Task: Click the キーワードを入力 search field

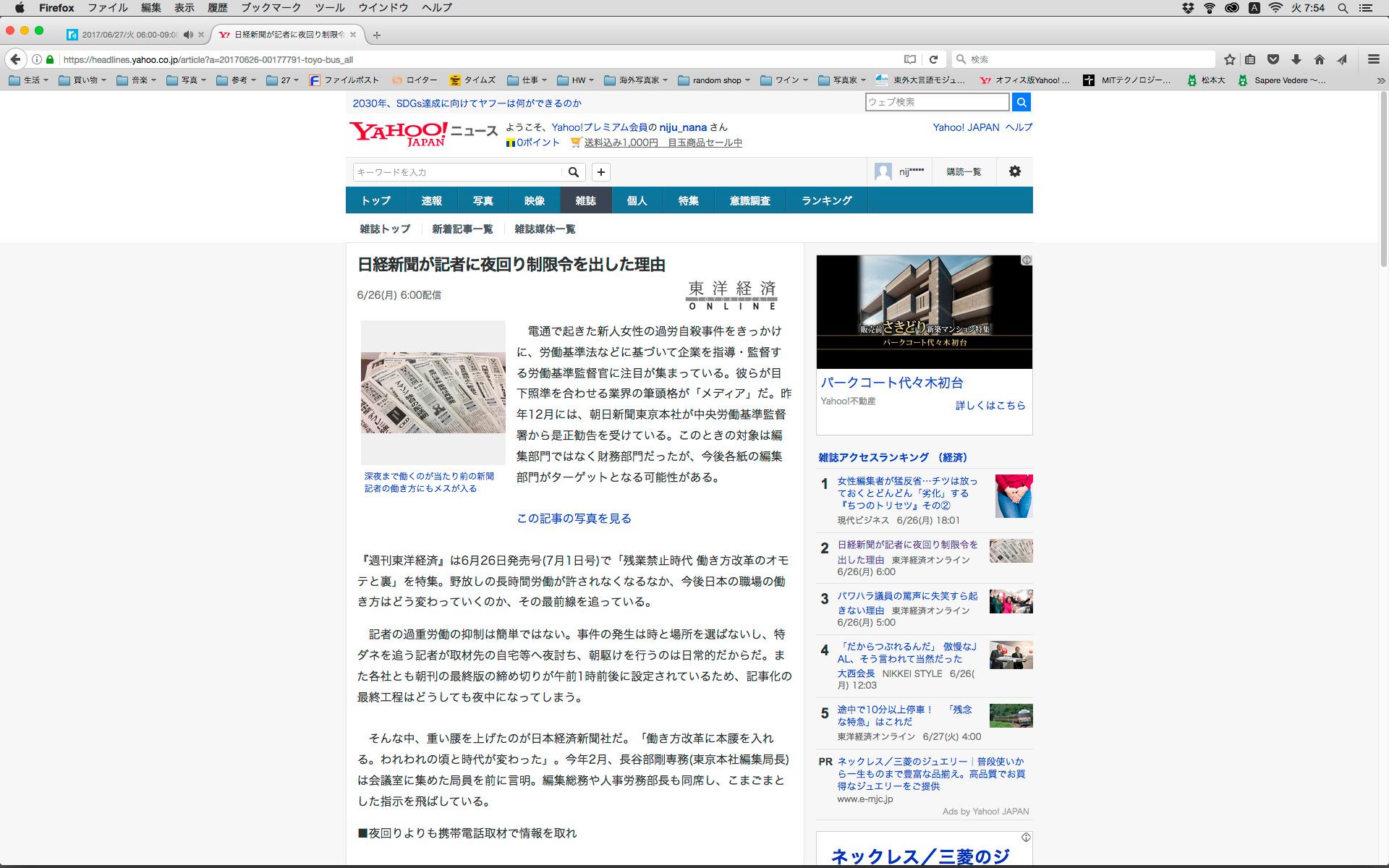Action: coord(457,172)
